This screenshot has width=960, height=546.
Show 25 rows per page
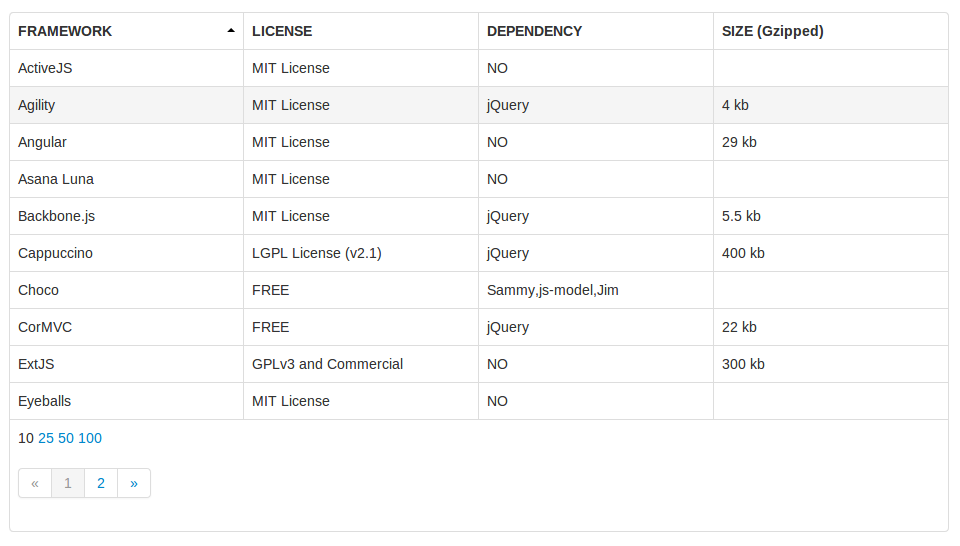[46, 438]
